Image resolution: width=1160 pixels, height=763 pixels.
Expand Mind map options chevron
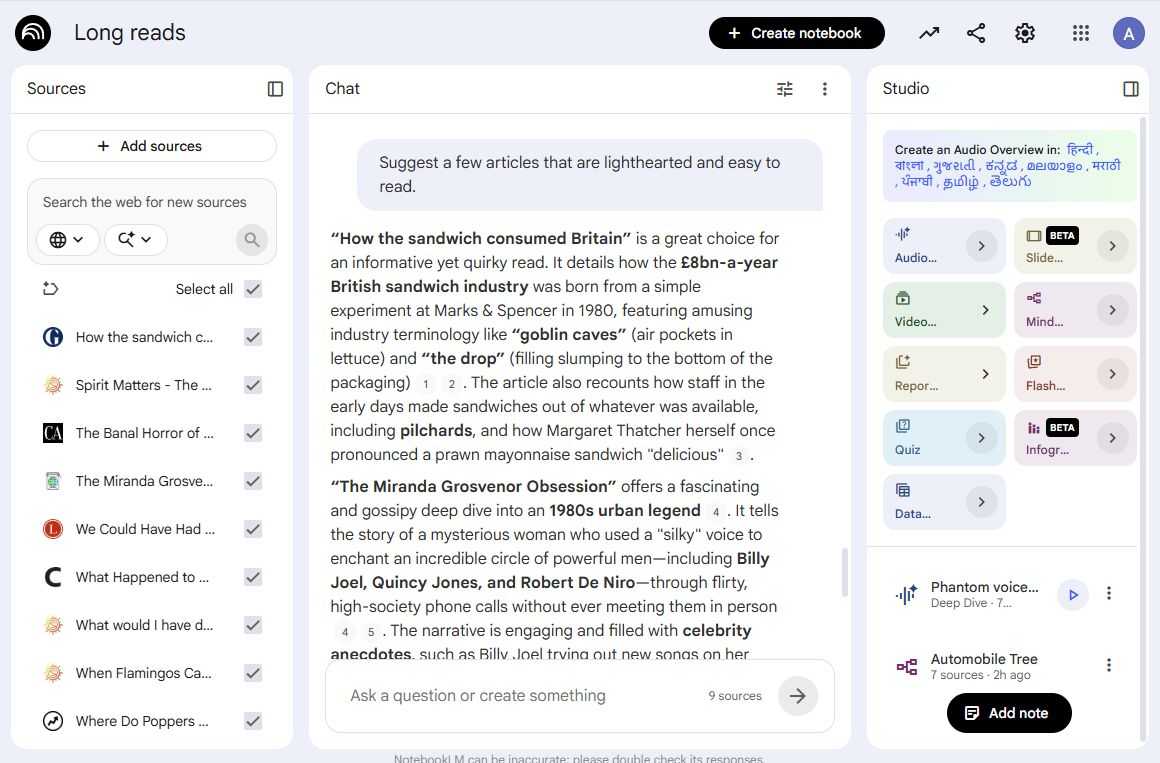point(1112,310)
